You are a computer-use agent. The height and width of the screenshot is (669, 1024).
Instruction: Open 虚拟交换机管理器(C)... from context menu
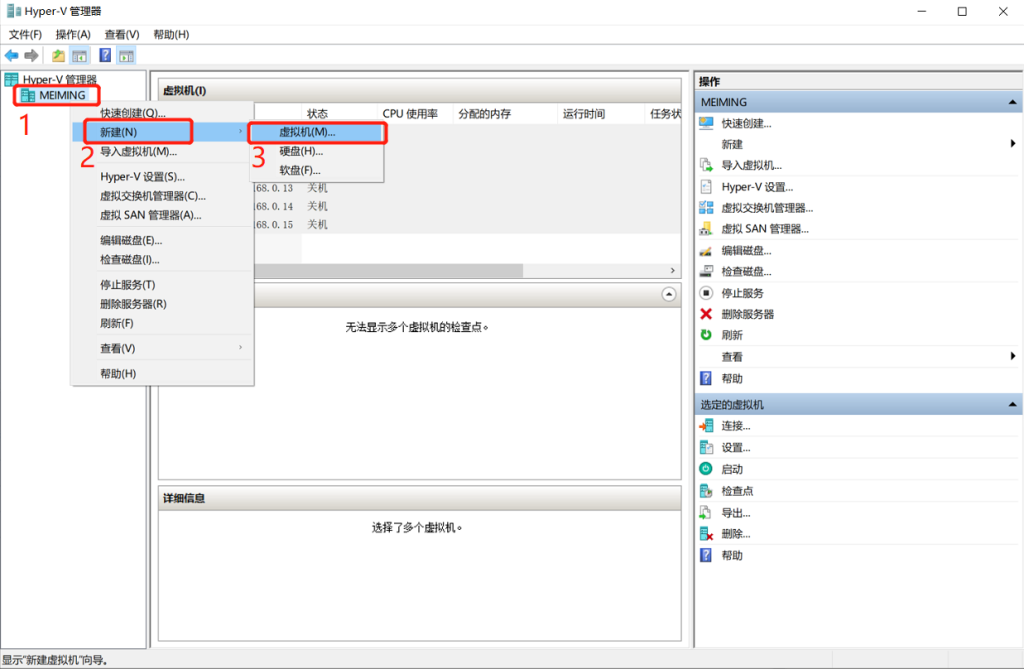tap(162, 196)
